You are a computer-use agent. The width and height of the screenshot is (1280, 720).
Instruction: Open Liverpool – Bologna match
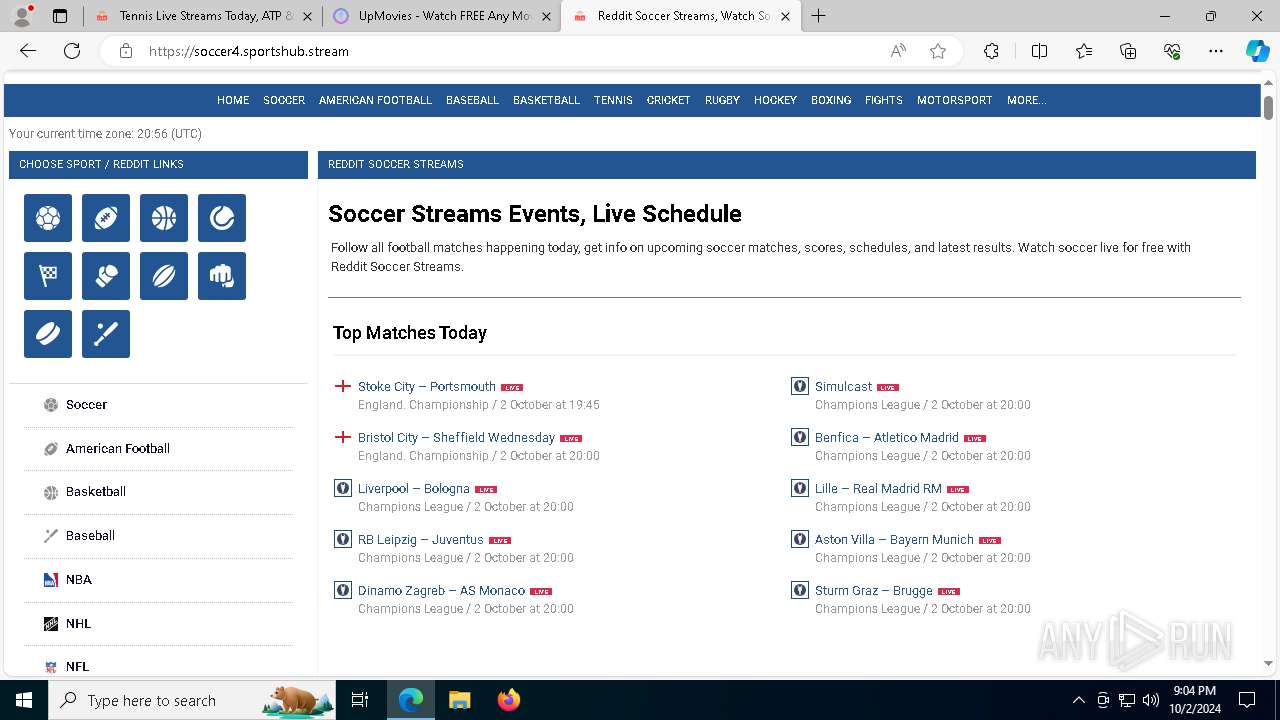click(414, 489)
